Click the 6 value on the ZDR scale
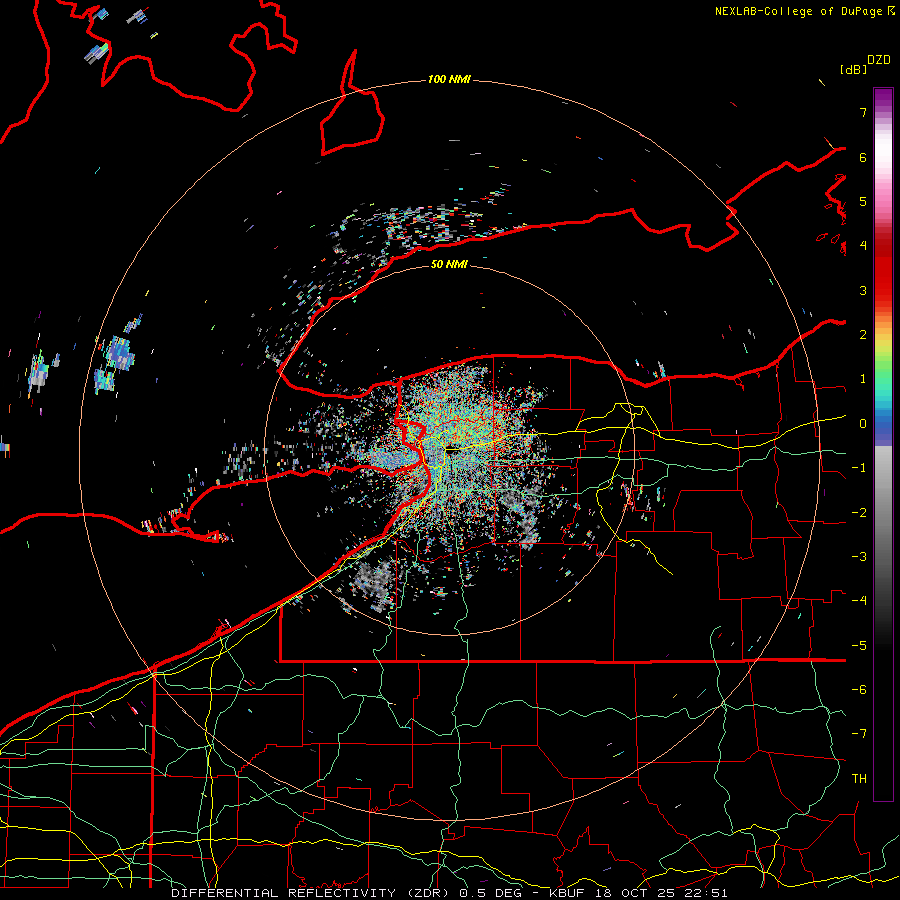900x900 pixels. (863, 157)
